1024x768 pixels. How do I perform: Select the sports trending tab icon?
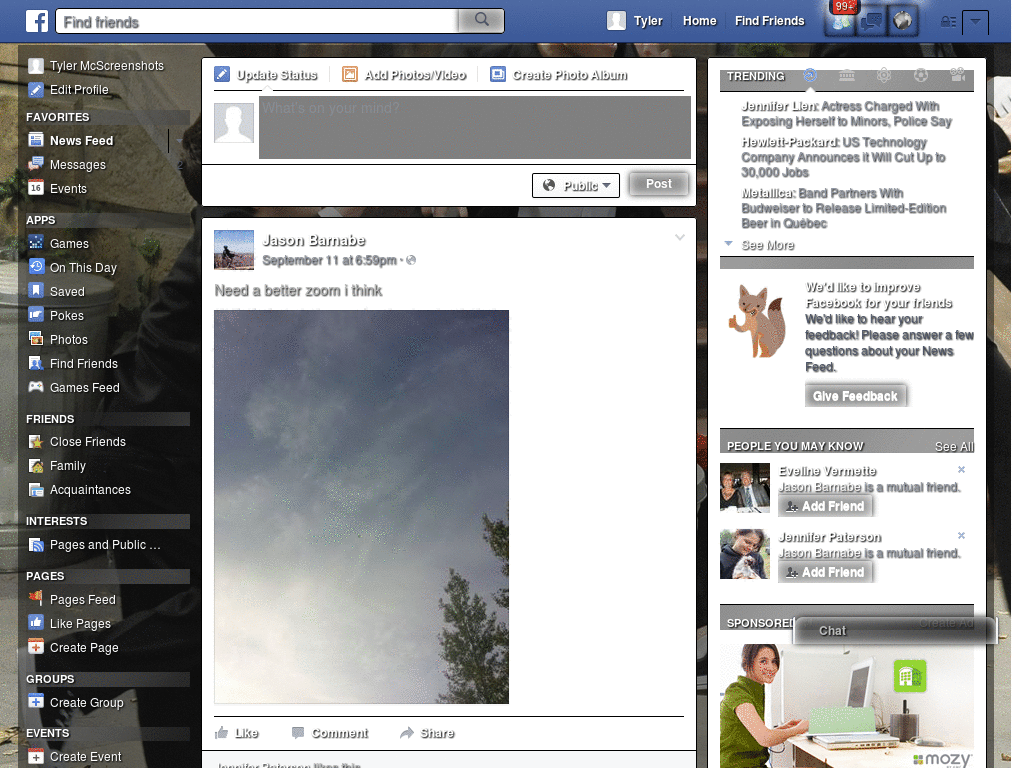921,76
